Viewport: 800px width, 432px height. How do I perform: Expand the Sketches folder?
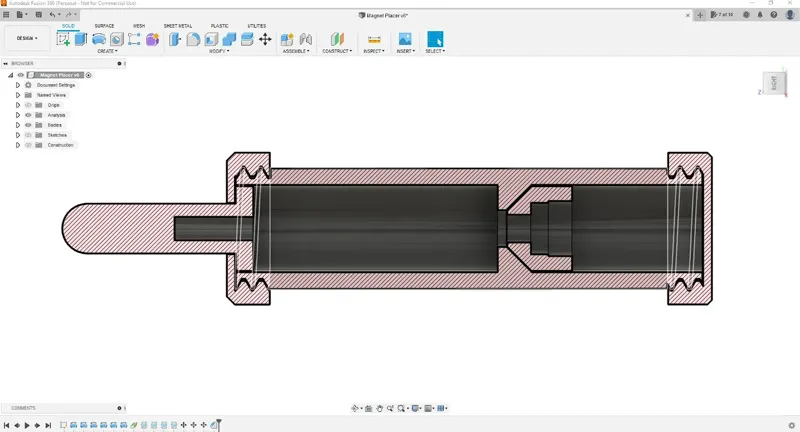[x=18, y=135]
